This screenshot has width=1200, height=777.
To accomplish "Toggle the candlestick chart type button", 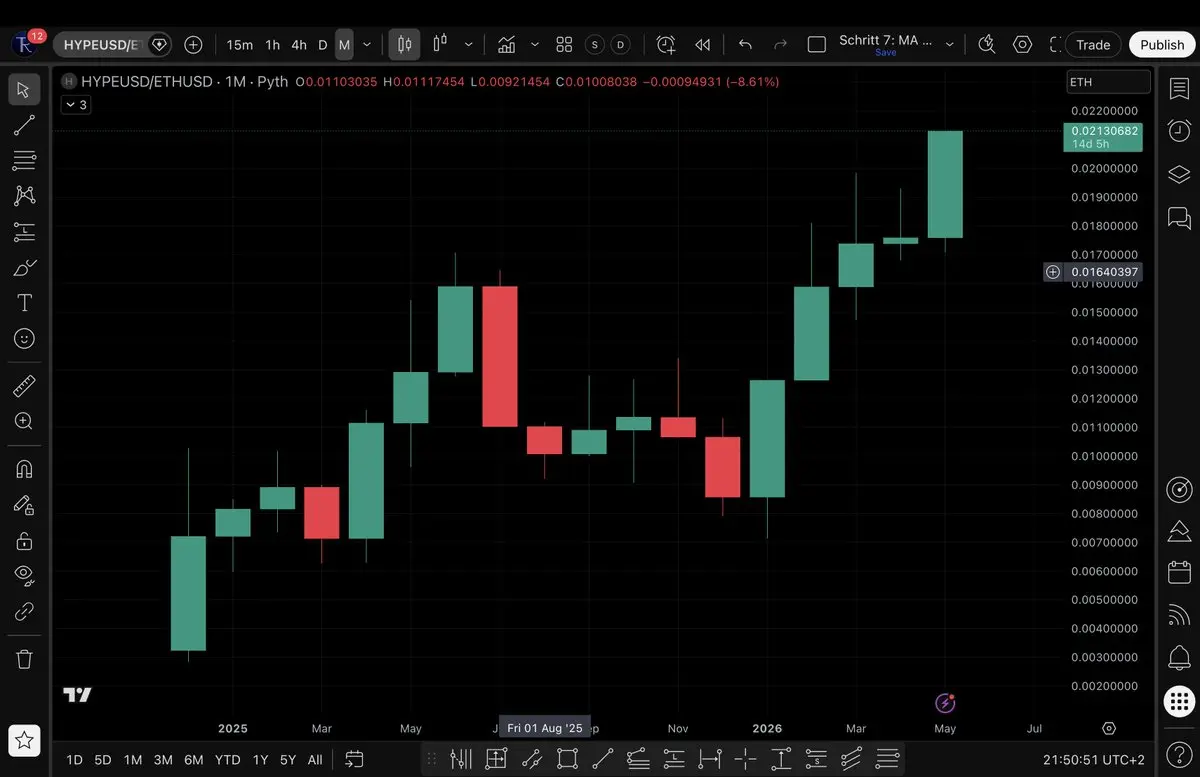I will 404,44.
